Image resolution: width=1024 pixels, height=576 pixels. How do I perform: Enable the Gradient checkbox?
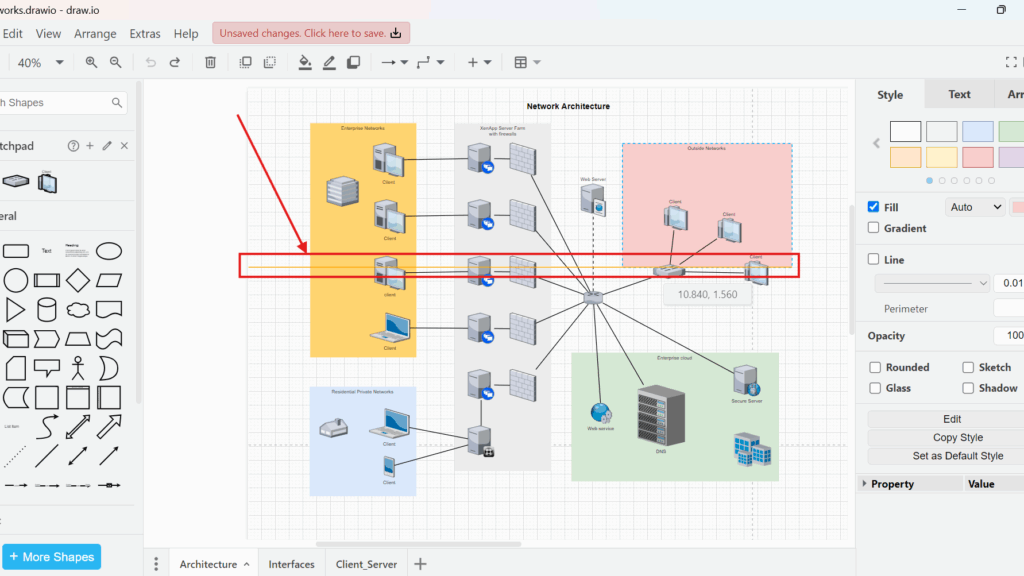(x=874, y=228)
